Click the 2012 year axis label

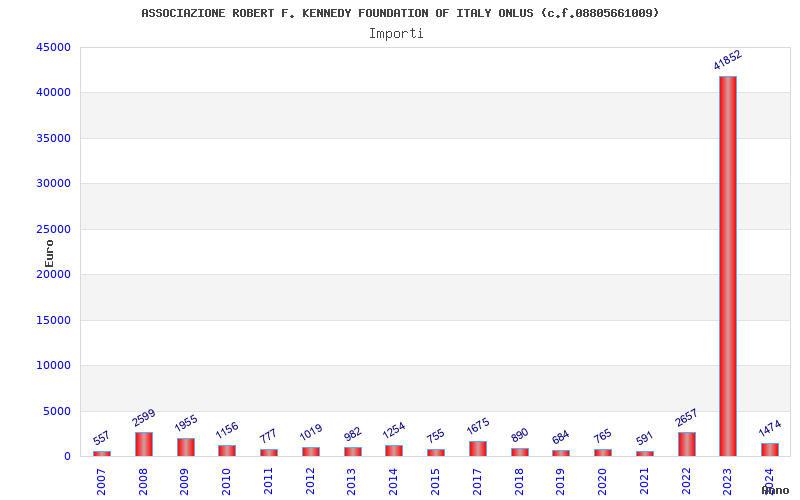[310, 482]
